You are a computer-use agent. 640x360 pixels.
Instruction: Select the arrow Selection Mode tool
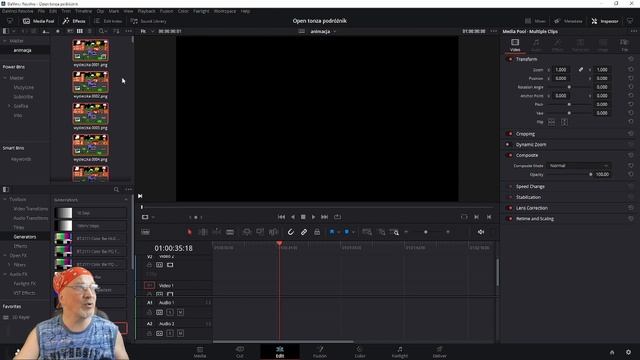(189, 232)
